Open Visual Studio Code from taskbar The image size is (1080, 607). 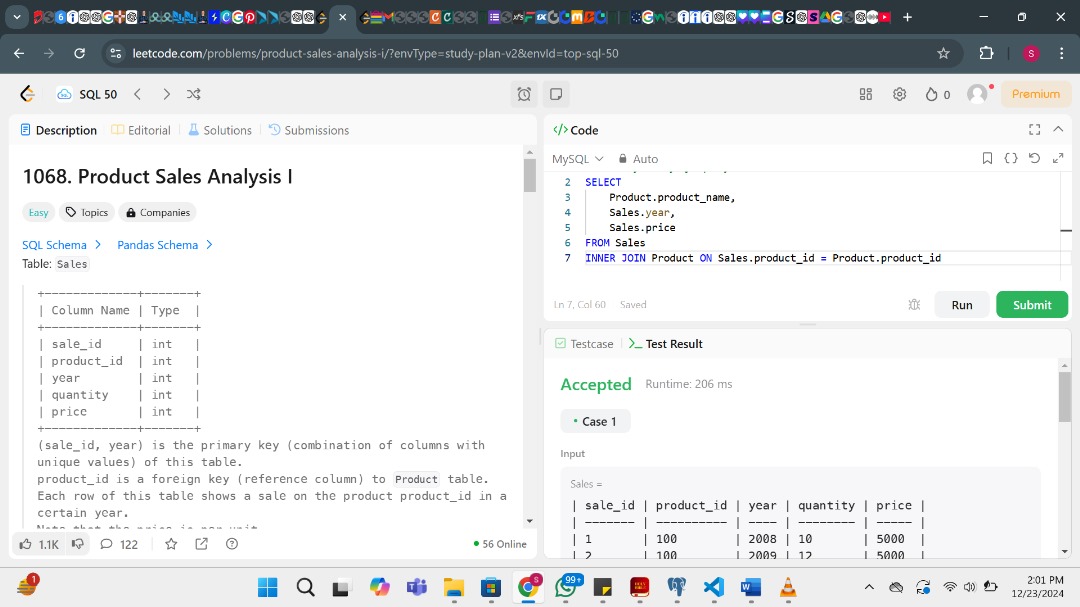714,587
